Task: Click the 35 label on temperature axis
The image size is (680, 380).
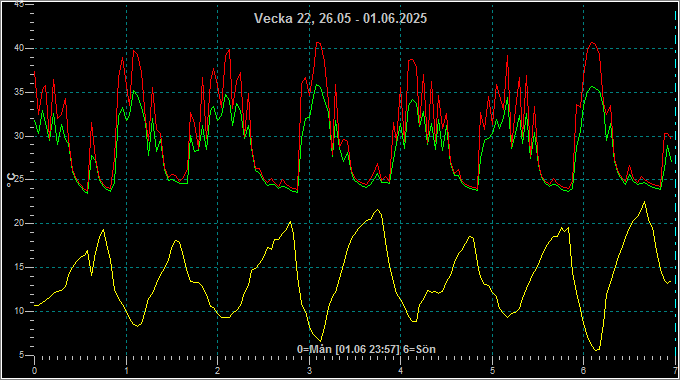Action: click(x=19, y=92)
